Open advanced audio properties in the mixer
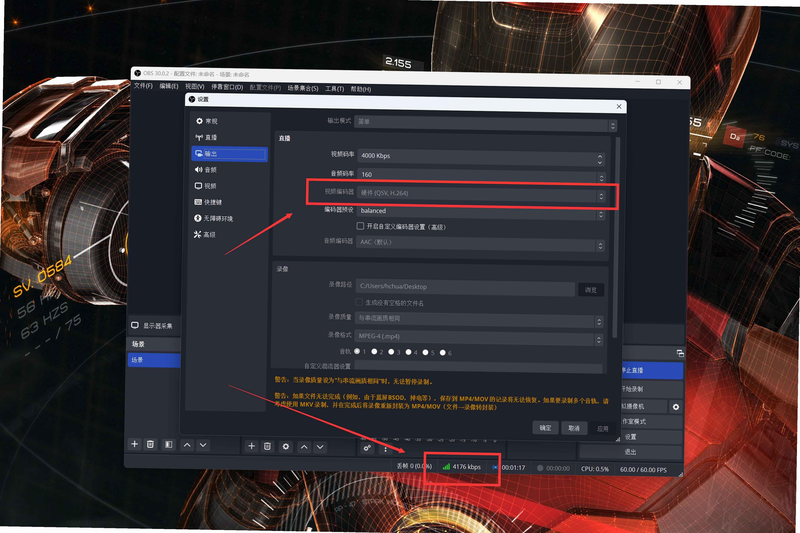Viewport: 800px width, 533px height. [367, 448]
